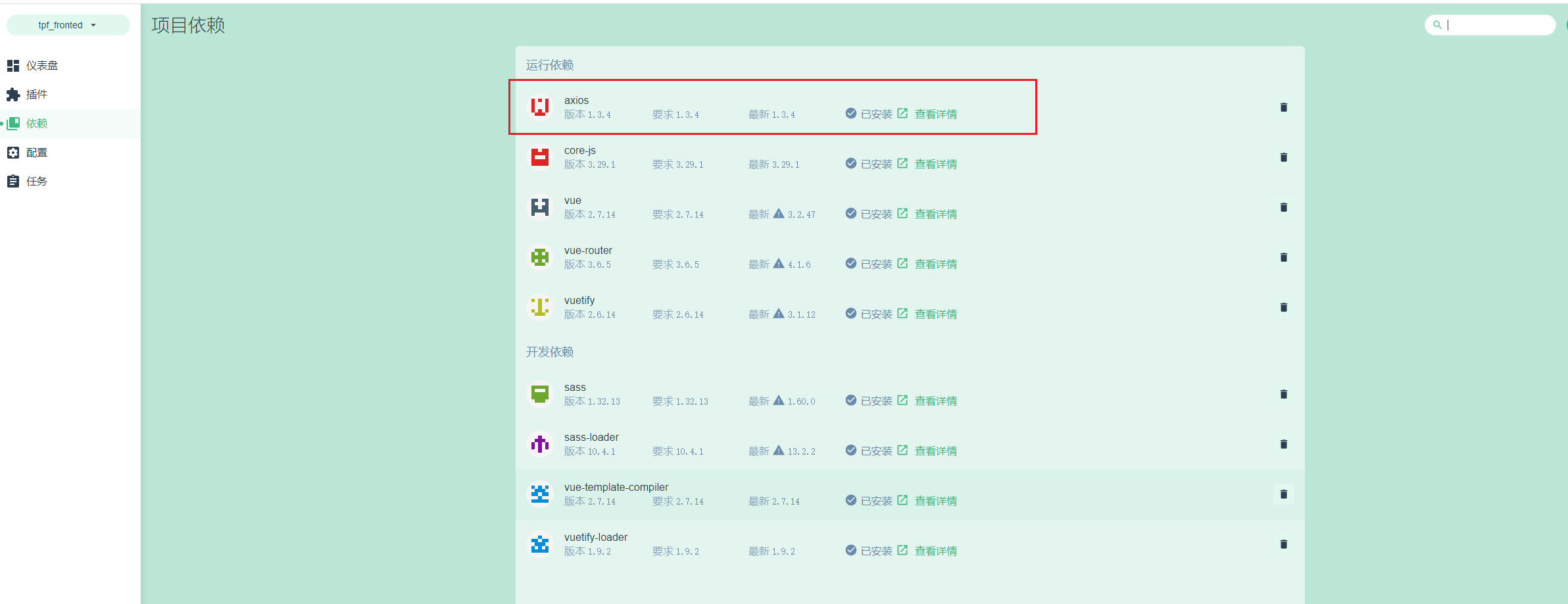This screenshot has height=604, width=1568.
Task: Open 查看详情 link for sass
Action: tap(935, 401)
